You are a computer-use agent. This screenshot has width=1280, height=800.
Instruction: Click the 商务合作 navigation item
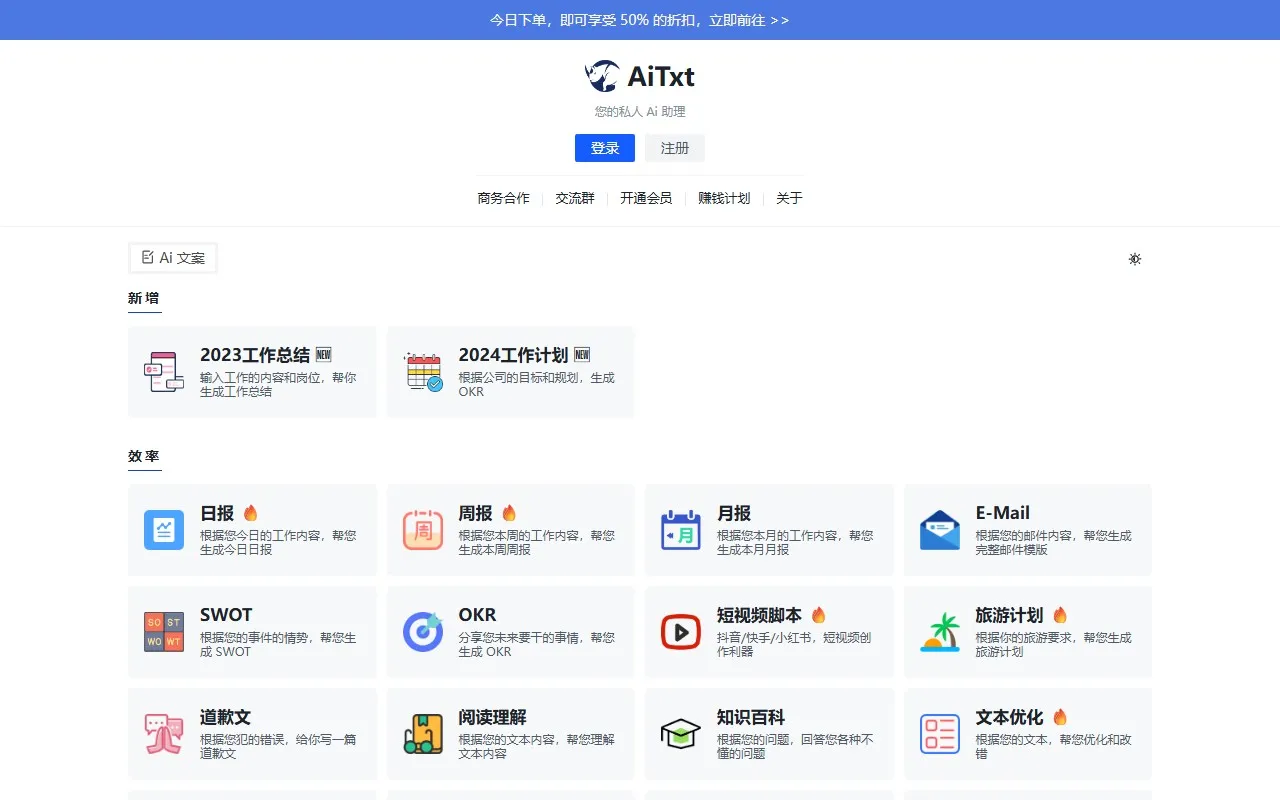[x=503, y=198]
